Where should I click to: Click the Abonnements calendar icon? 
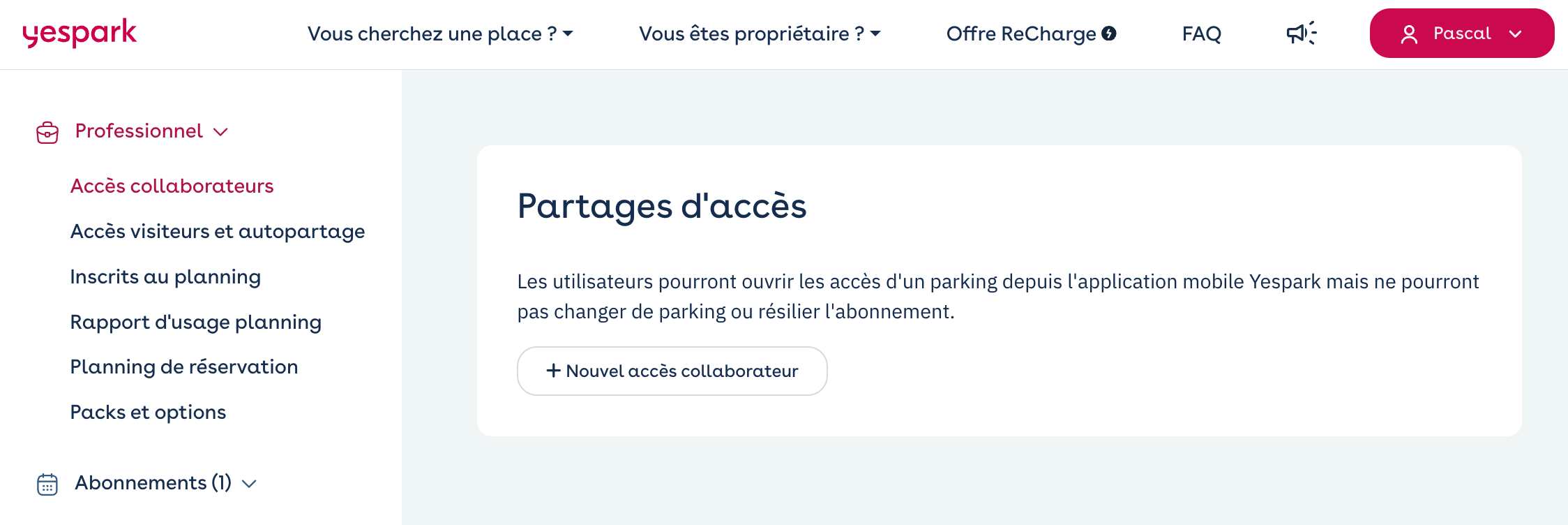47,484
